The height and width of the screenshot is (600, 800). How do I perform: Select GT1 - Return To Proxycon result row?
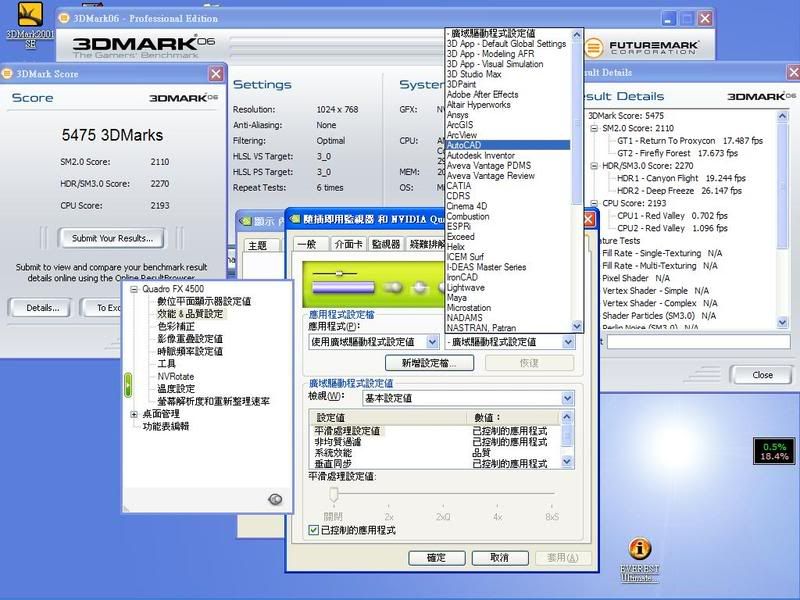(690, 140)
